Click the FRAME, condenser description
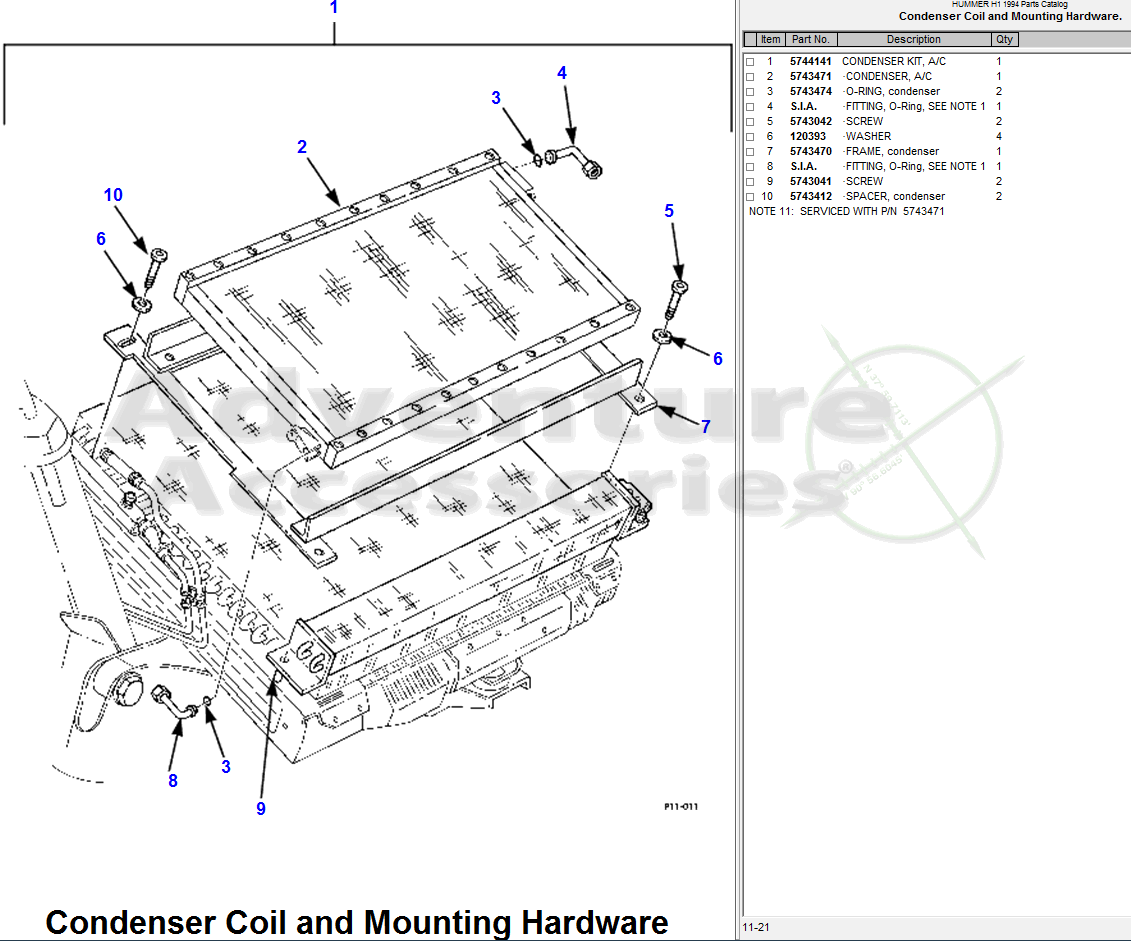This screenshot has width=1131, height=941. (x=892, y=151)
